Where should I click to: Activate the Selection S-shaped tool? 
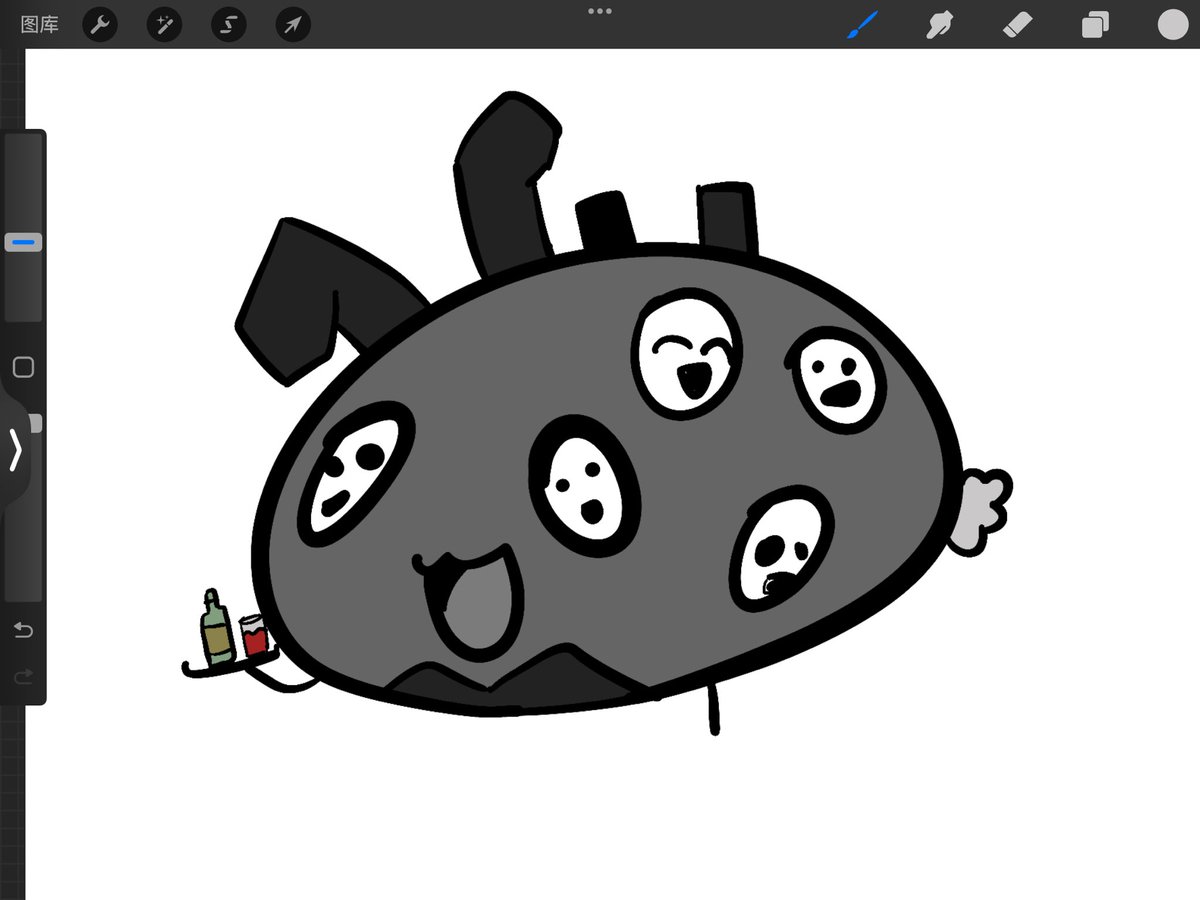tap(229, 24)
